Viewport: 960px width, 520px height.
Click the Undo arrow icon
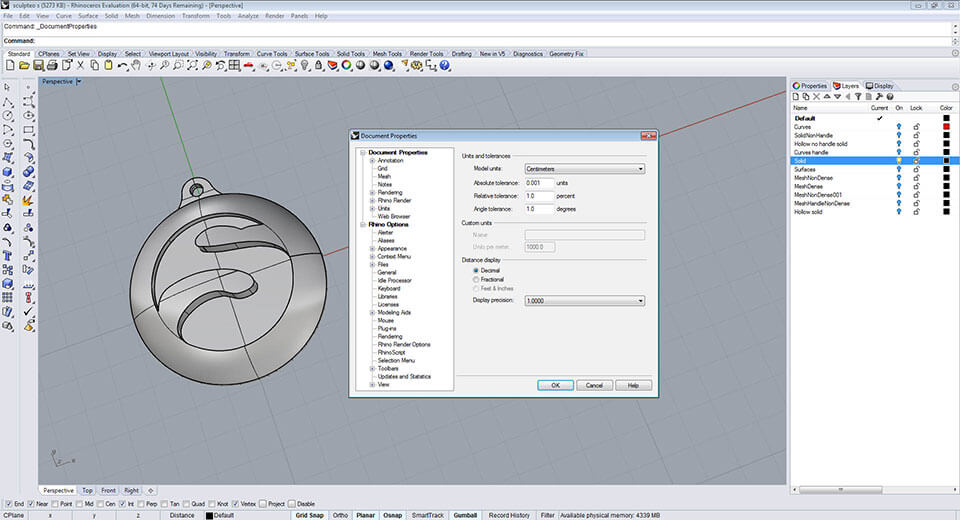122,66
